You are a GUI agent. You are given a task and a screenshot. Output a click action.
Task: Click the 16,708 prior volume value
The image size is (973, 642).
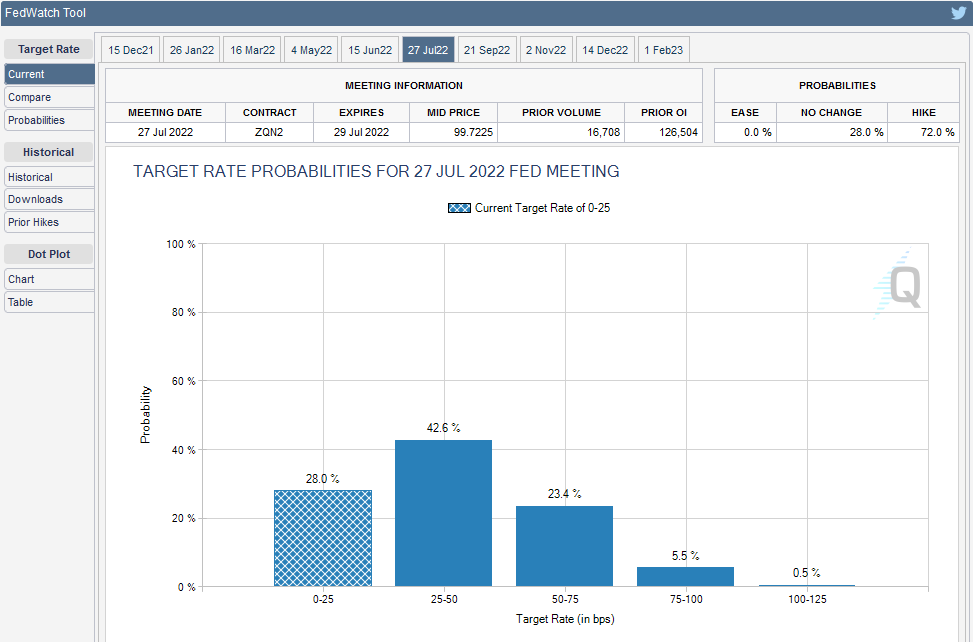tap(603, 132)
